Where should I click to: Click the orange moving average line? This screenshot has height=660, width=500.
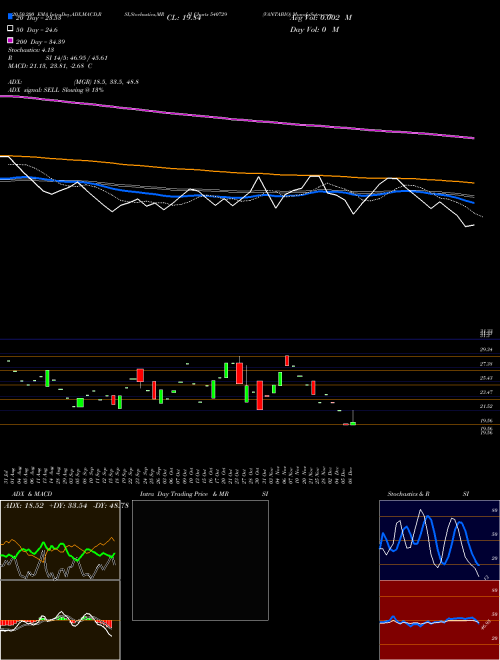click(237, 172)
